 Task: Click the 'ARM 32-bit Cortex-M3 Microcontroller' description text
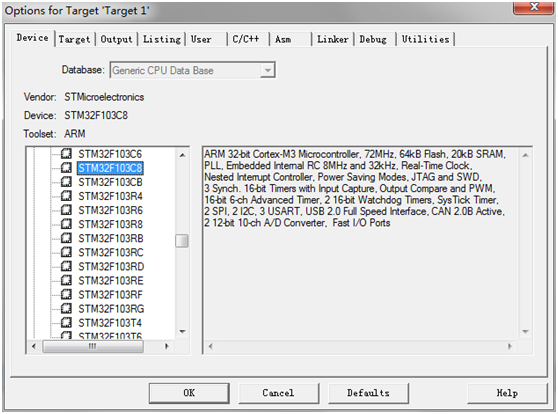click(282, 154)
